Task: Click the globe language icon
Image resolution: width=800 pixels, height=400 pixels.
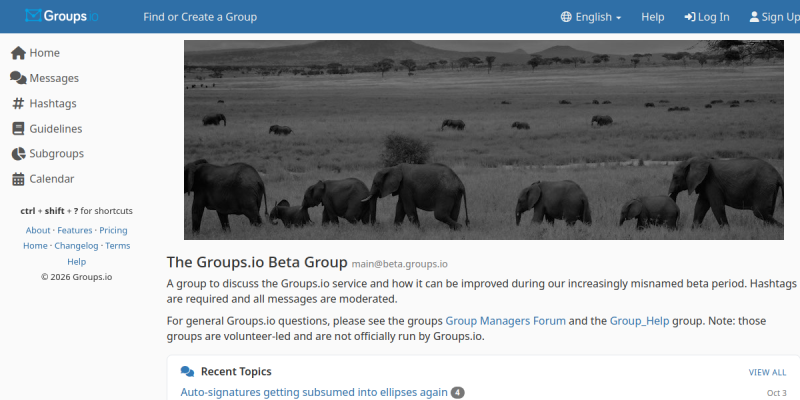Action: click(566, 17)
